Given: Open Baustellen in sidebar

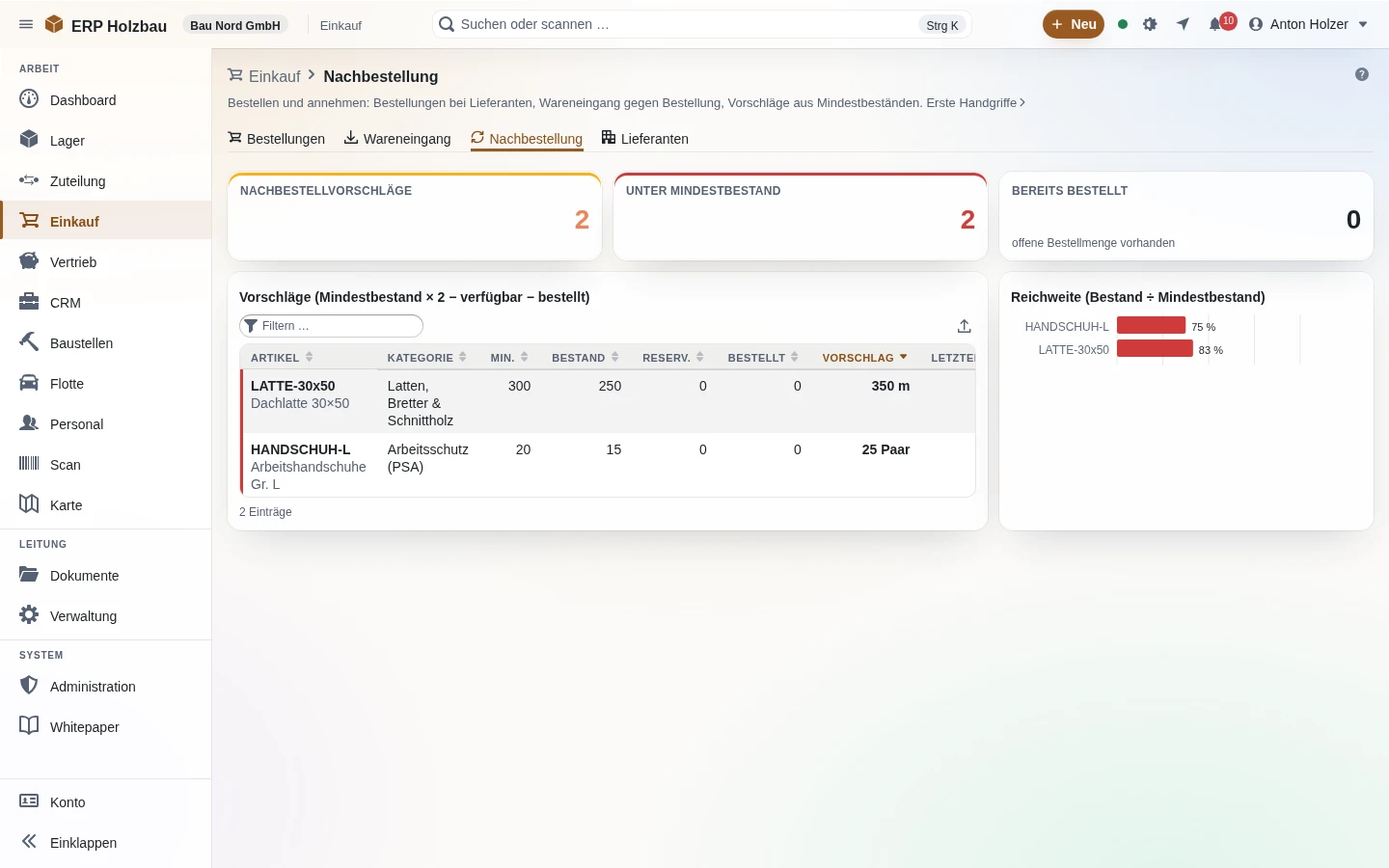Looking at the screenshot, I should (x=106, y=342).
